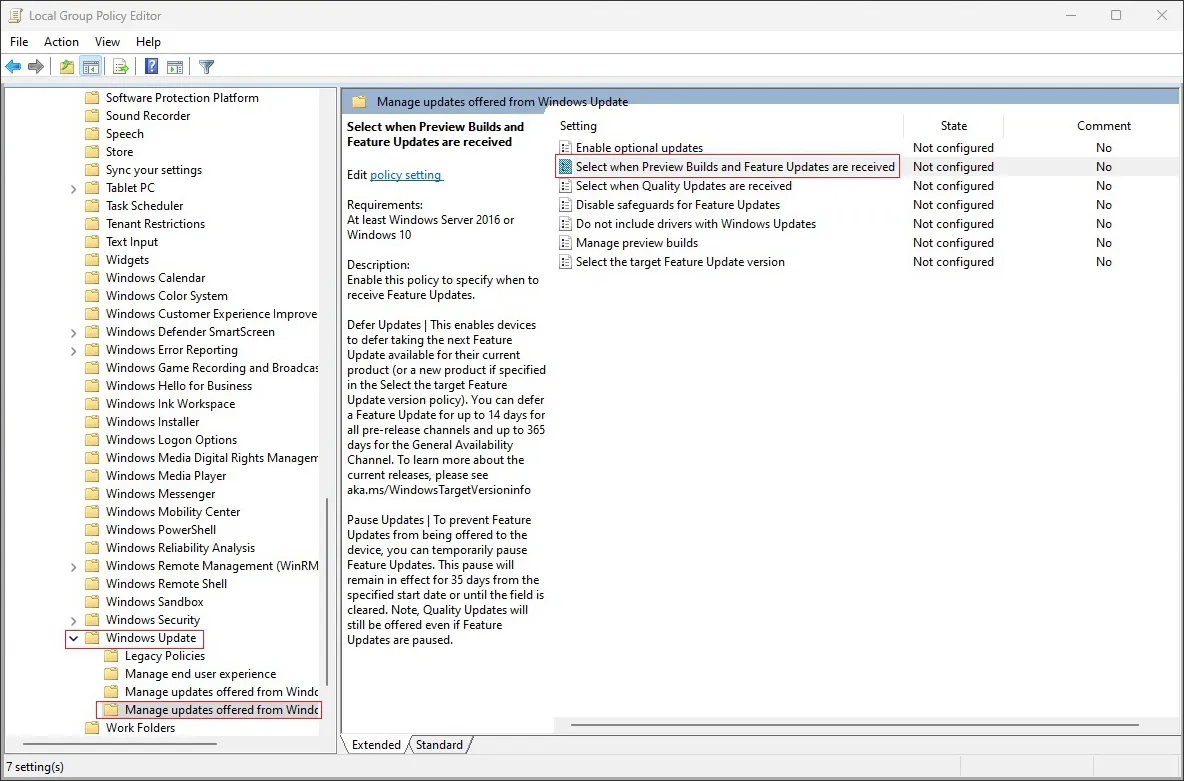
Task: Click the 'policy setting' edit link
Action: point(405,175)
